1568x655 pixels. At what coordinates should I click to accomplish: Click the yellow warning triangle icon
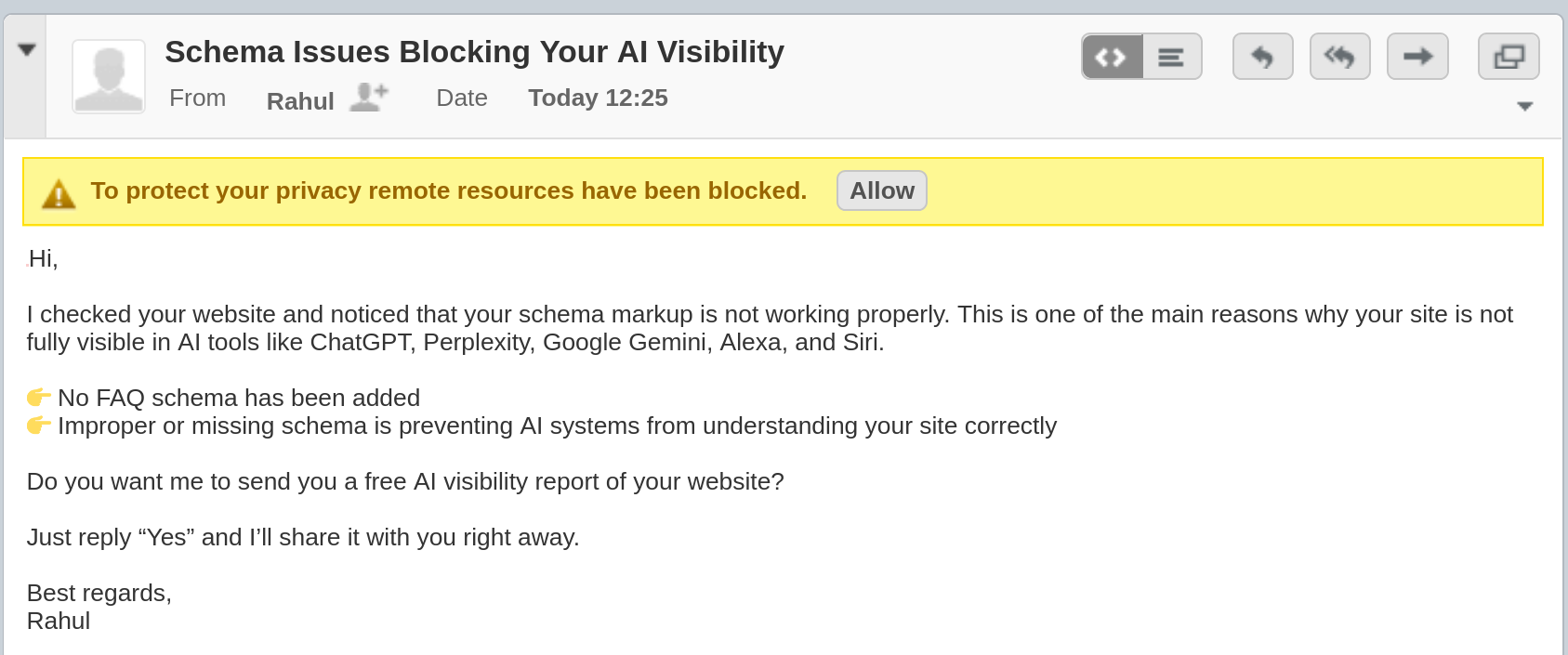pyautogui.click(x=59, y=193)
